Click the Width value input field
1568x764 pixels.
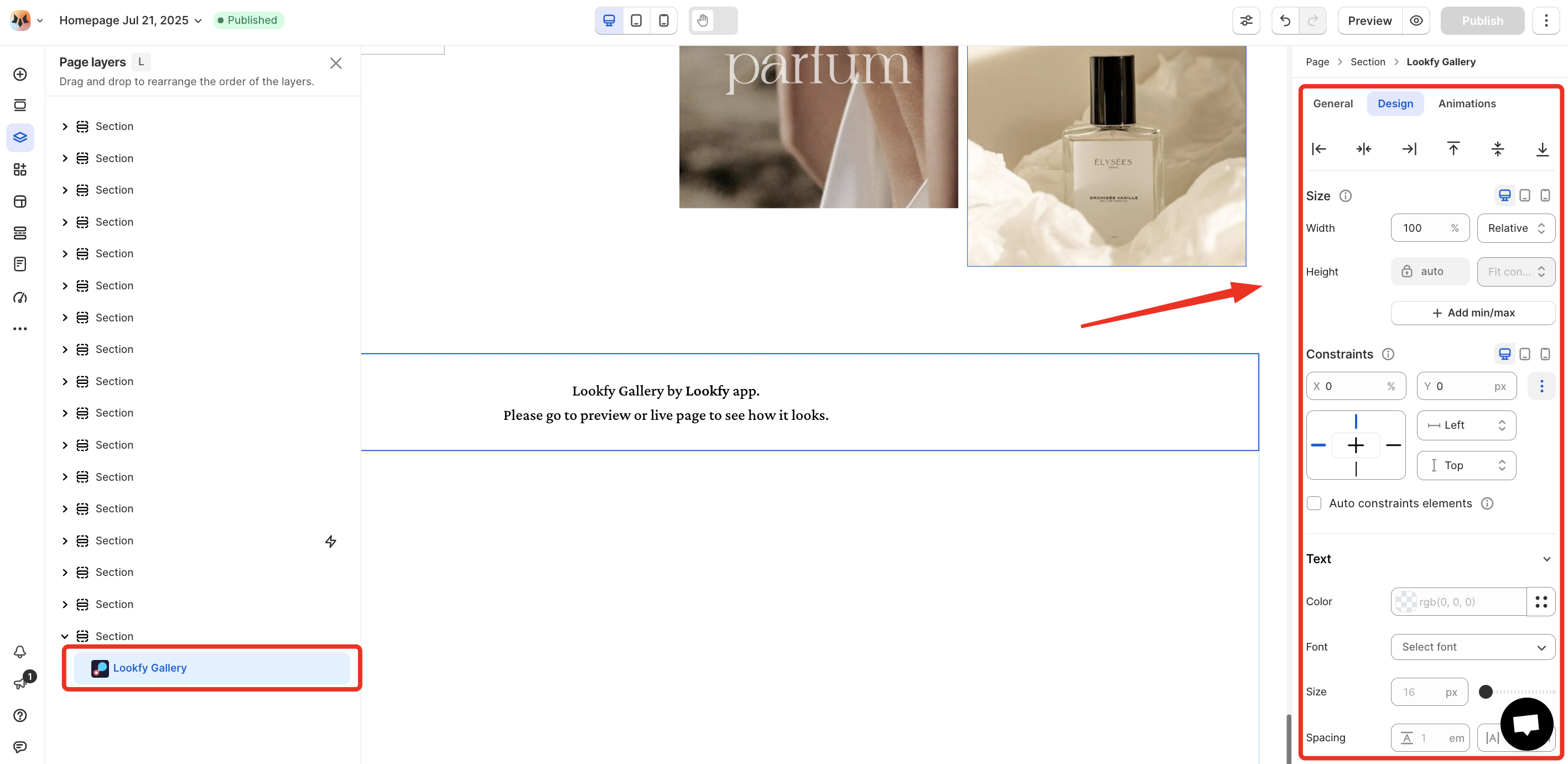[1430, 228]
